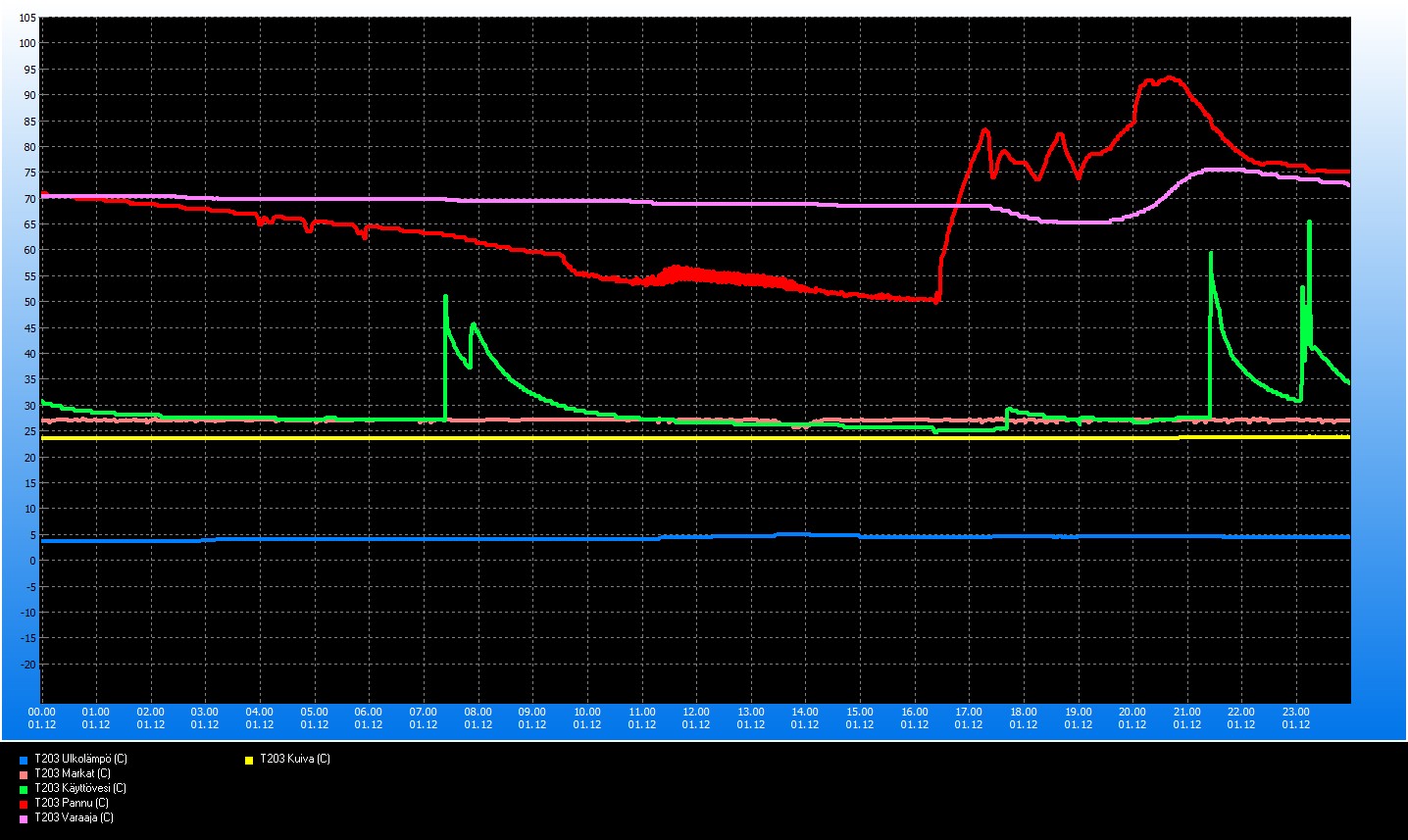Click the 100 value on the temperature axis
The width and height of the screenshot is (1408, 840).
26,43
